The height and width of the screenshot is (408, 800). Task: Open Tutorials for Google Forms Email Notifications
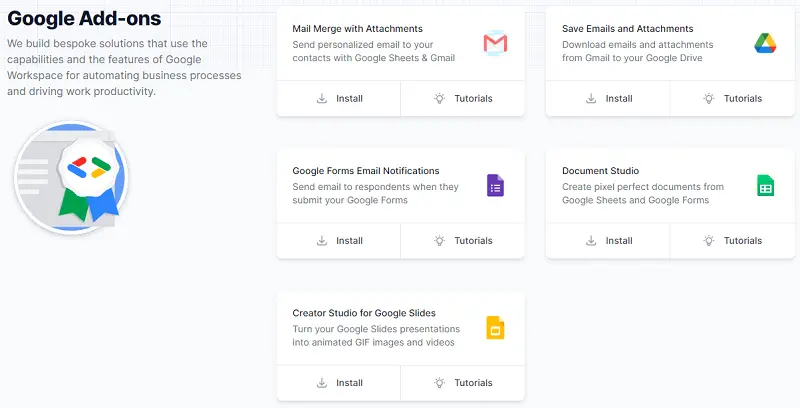pos(463,241)
